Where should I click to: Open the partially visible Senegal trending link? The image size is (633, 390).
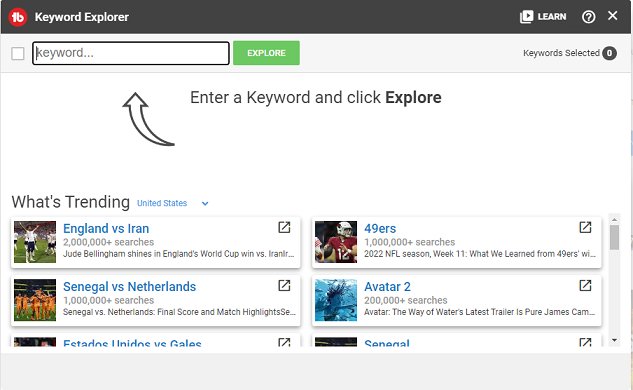click(x=387, y=343)
